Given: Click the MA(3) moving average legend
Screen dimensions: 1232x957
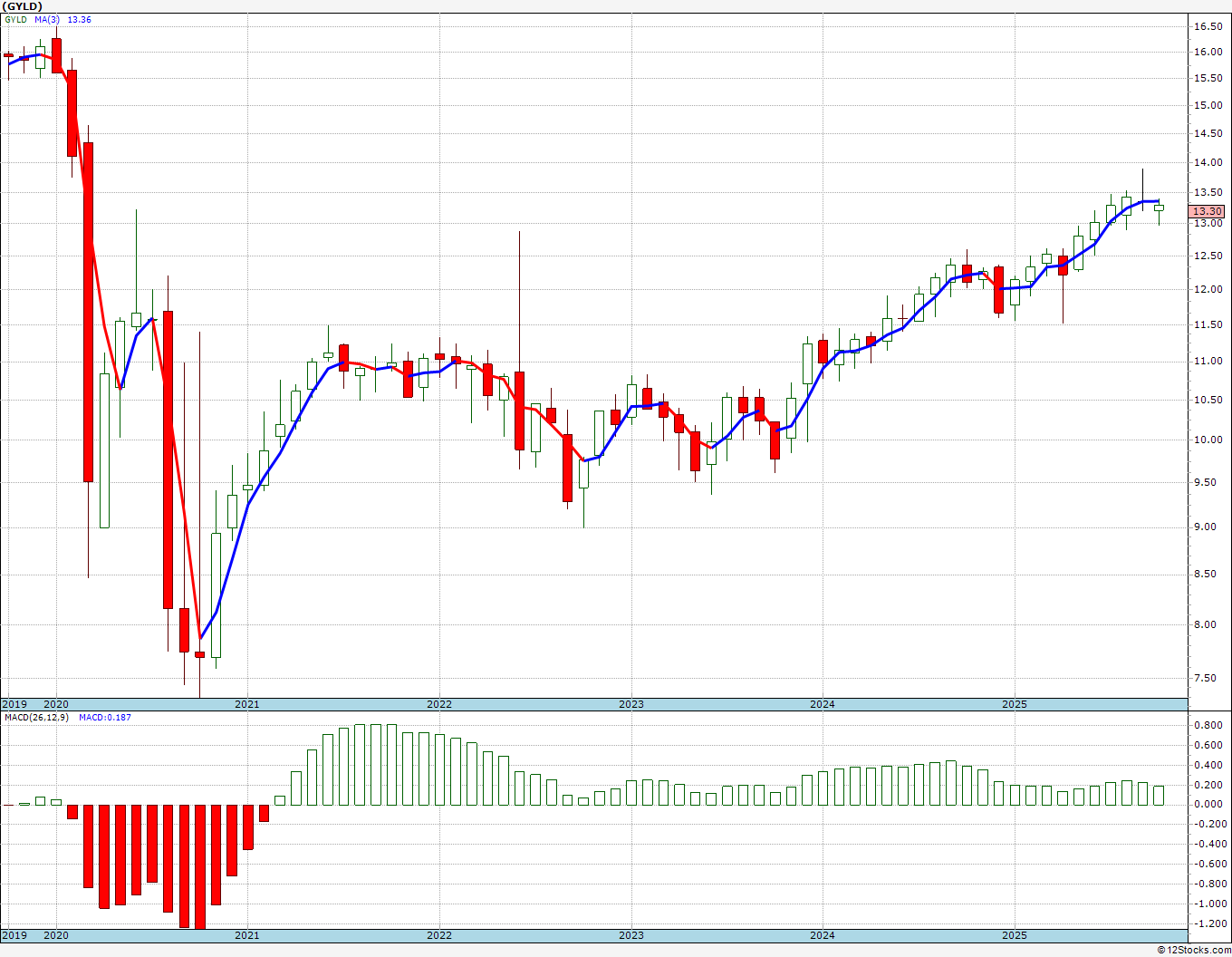Looking at the screenshot, I should tap(47, 19).
